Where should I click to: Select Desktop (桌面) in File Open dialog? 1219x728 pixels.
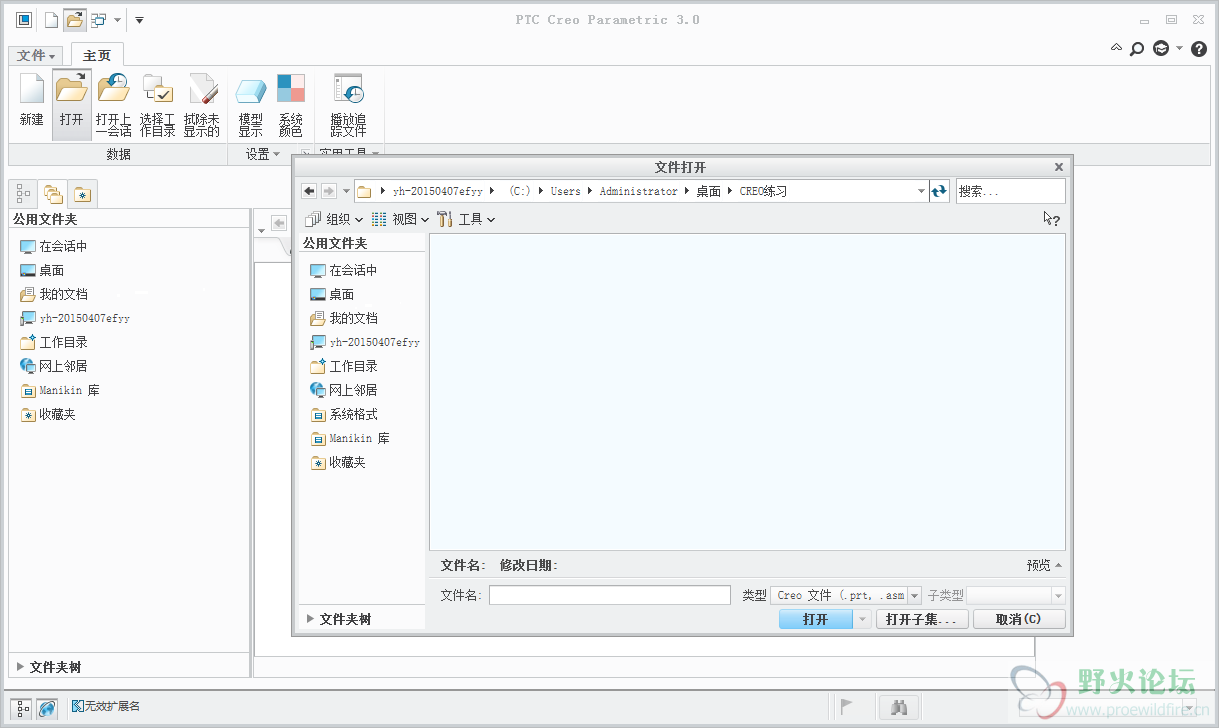tap(332, 294)
